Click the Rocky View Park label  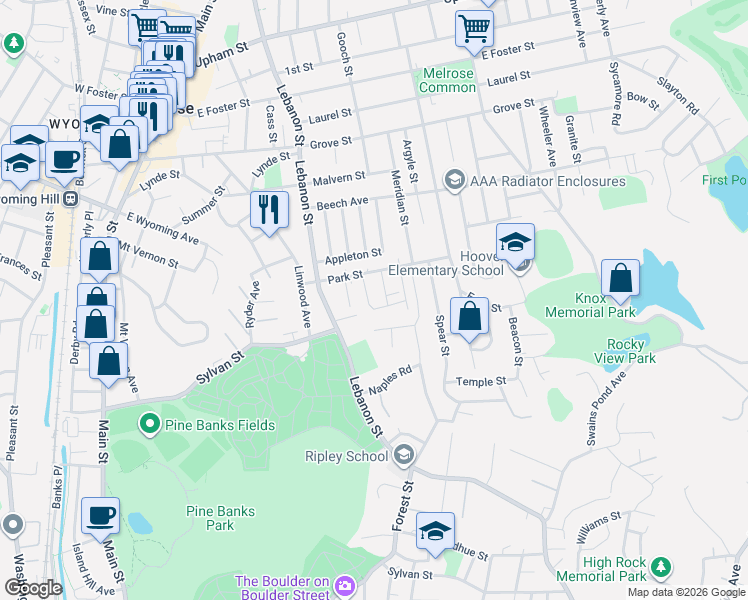click(x=625, y=351)
